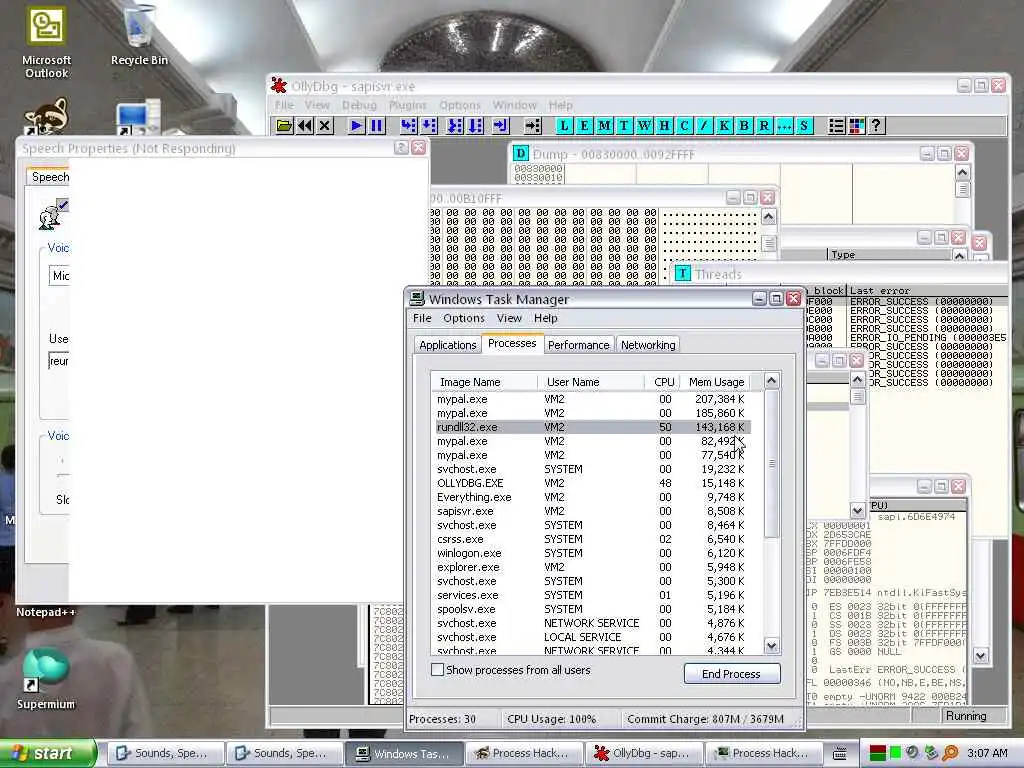The image size is (1024, 768).
Task: Click the on-screen keyboard icon in taskbar
Action: coord(840,754)
